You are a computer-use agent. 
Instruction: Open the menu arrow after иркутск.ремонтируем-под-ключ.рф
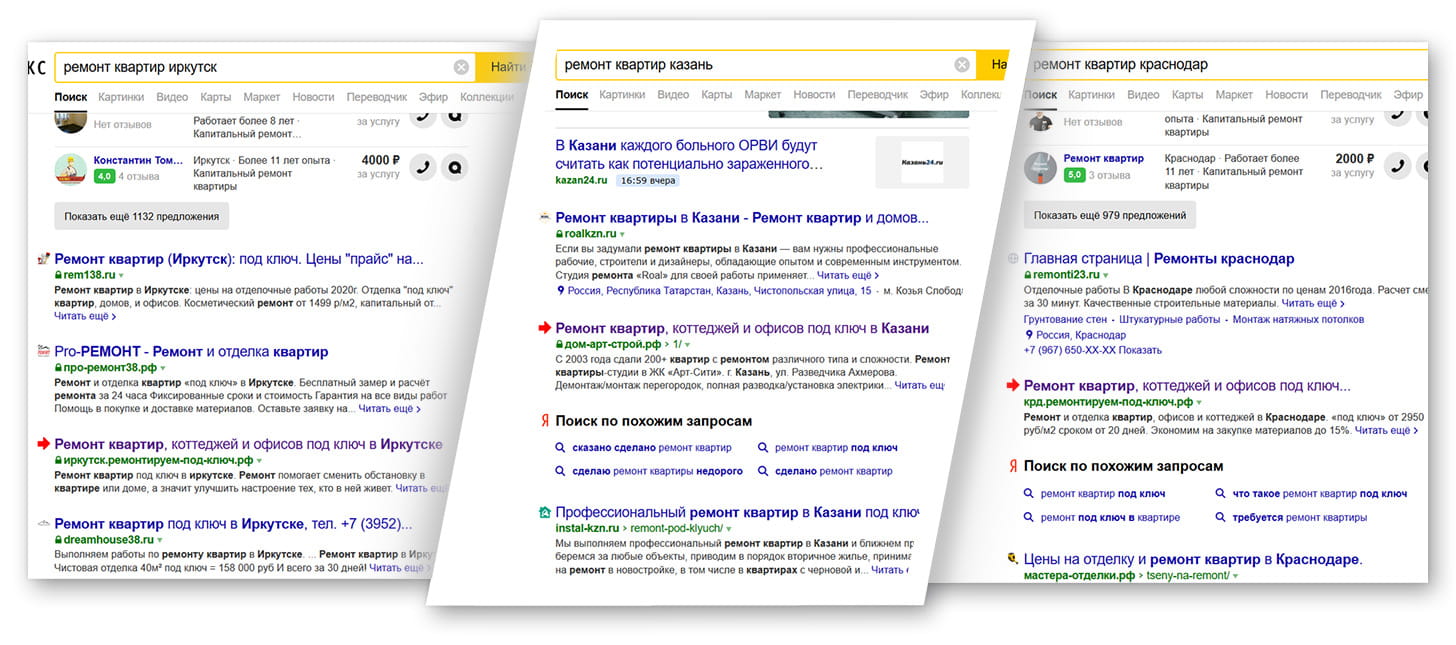(x=261, y=460)
